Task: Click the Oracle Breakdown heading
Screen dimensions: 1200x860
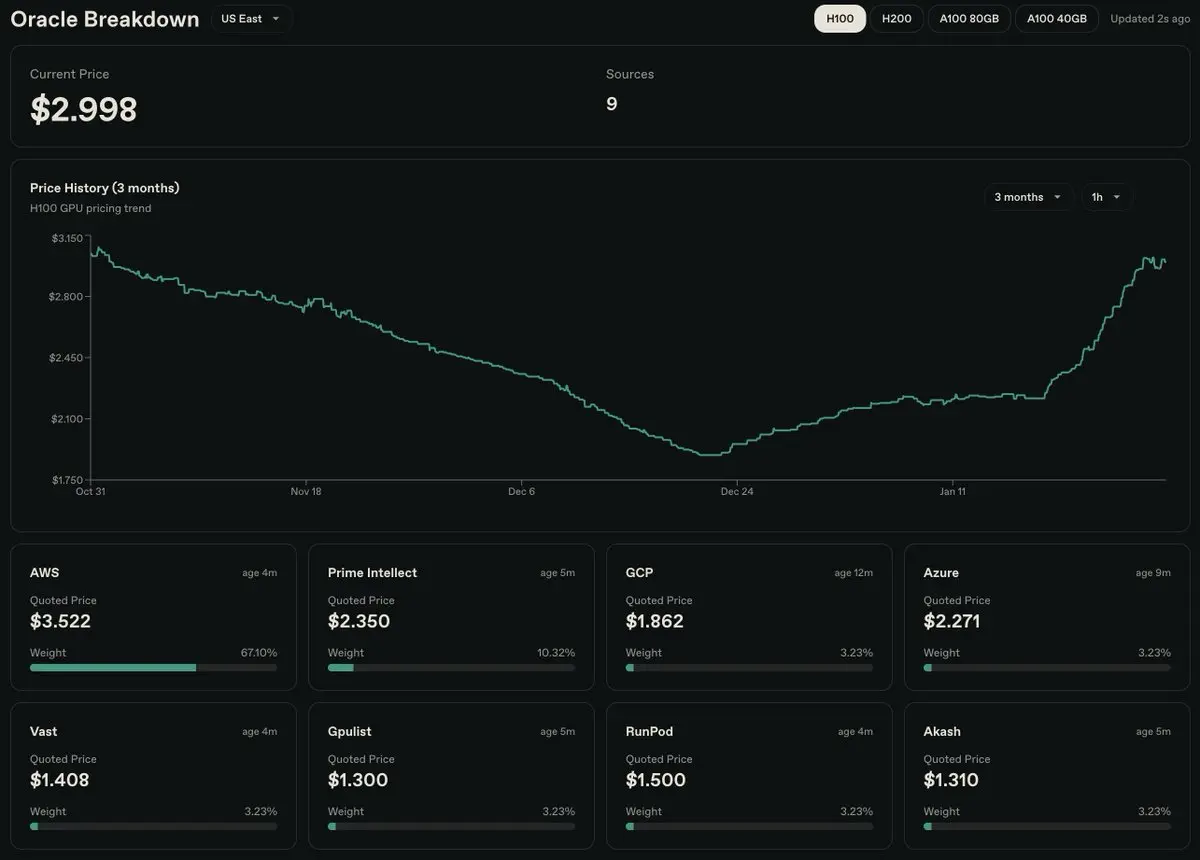Action: [105, 19]
